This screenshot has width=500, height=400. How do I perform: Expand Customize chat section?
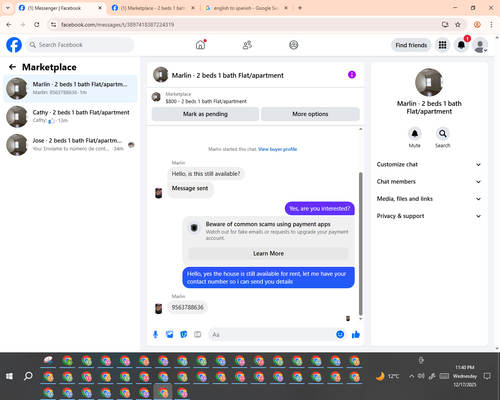pyautogui.click(x=429, y=164)
